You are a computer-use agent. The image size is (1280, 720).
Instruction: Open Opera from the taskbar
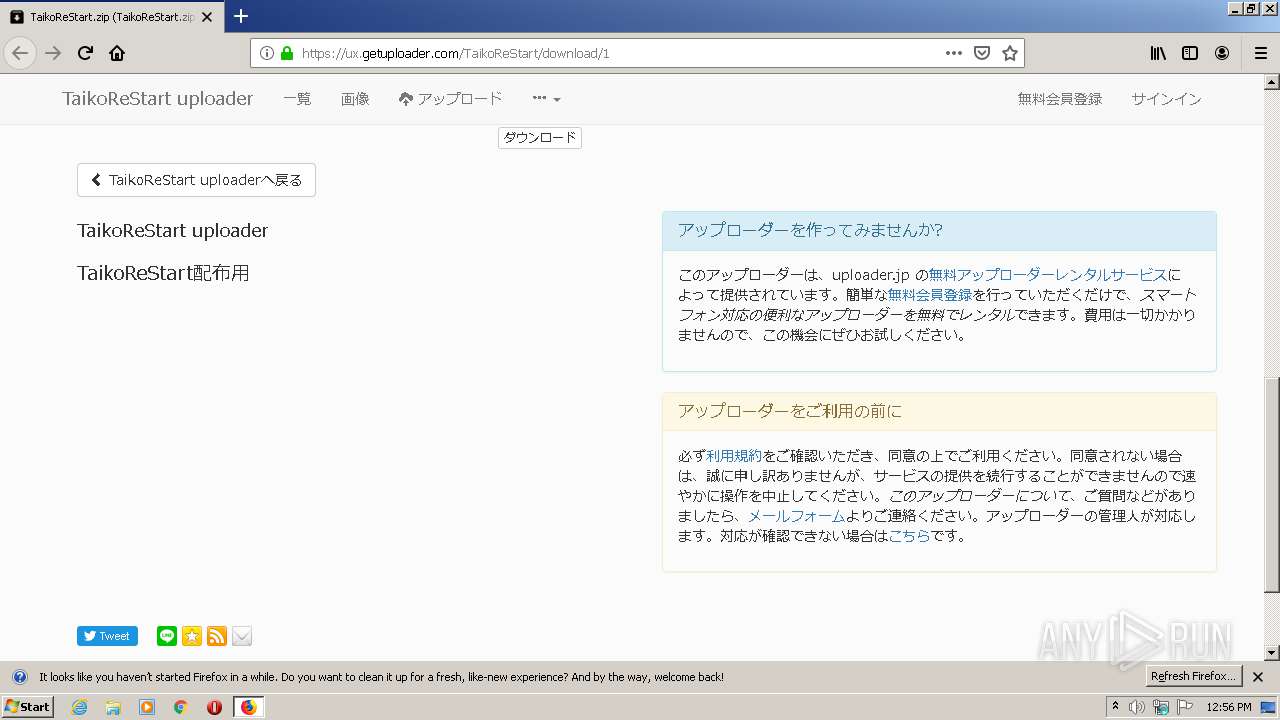pos(214,707)
